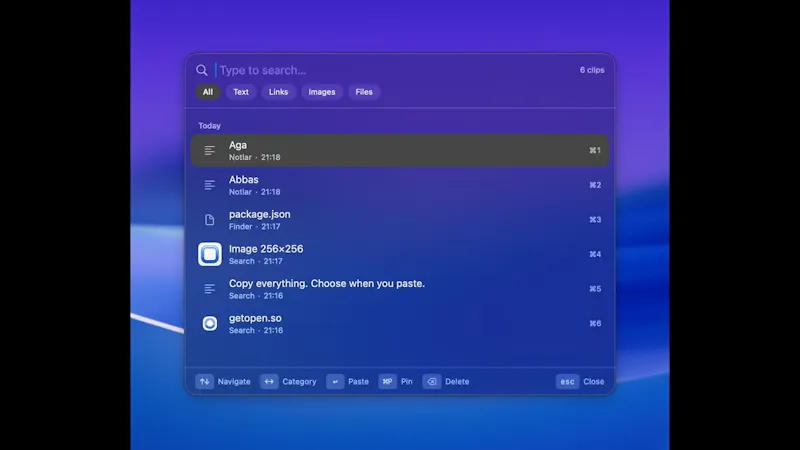Click the file icon beside package.json
This screenshot has height=450, width=800.
(x=210, y=220)
